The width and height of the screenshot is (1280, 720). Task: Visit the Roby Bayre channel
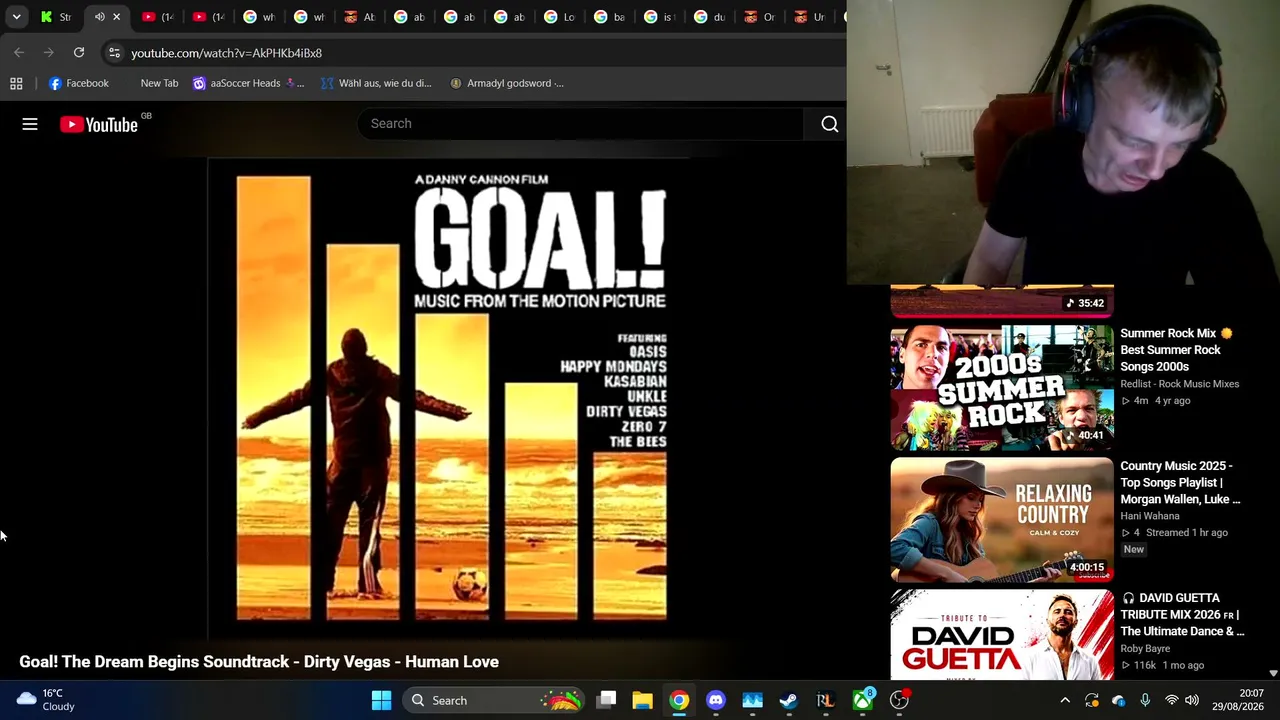[x=1145, y=649]
